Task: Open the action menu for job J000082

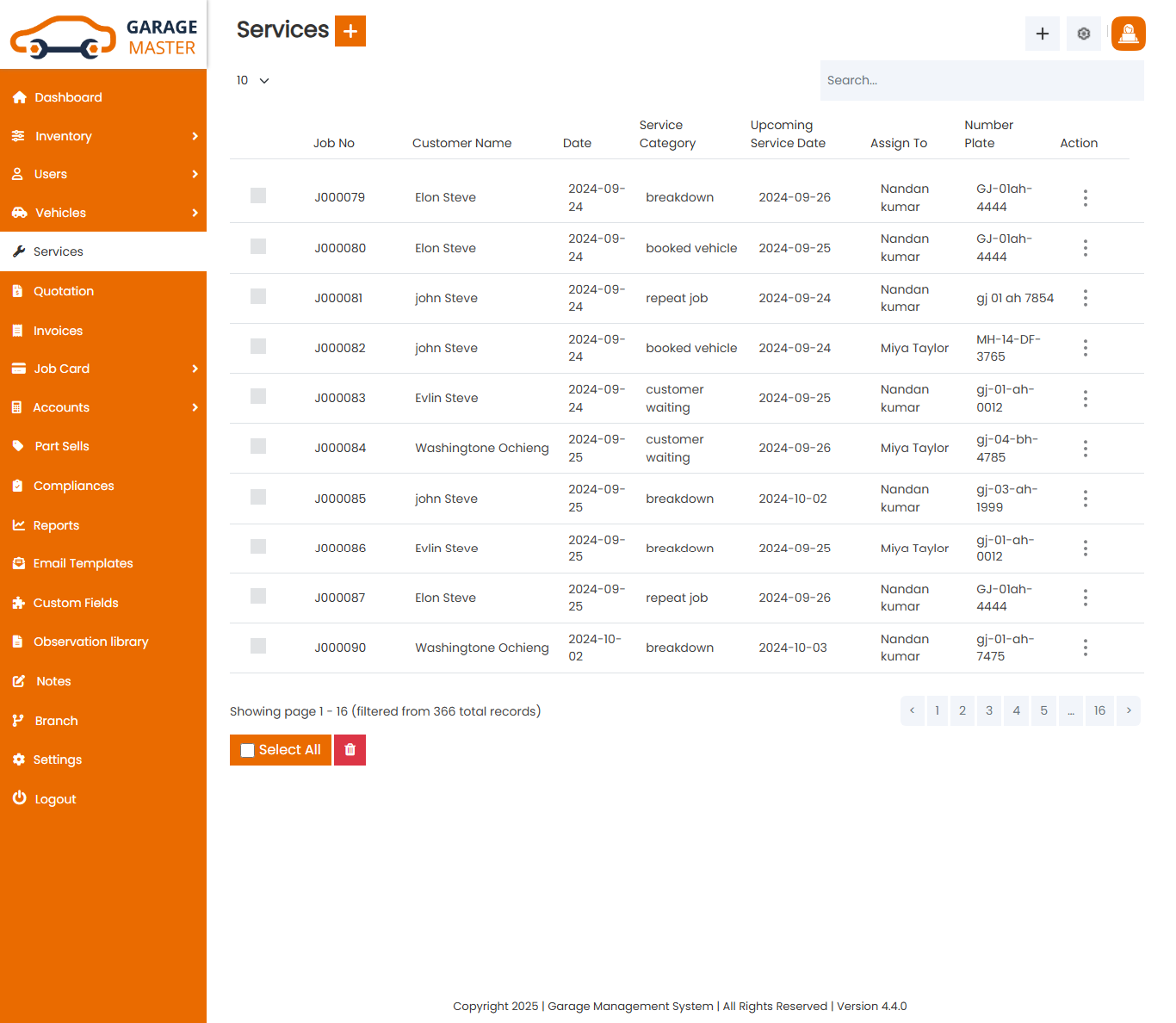Action: (1086, 348)
